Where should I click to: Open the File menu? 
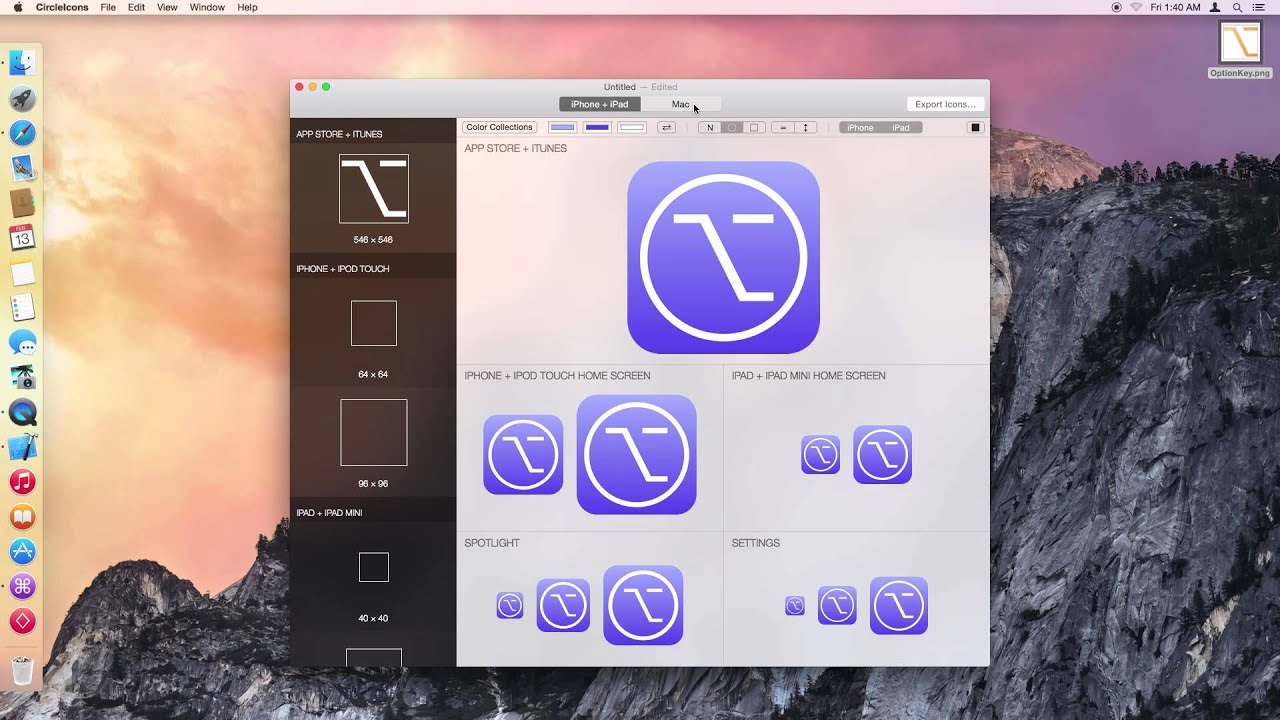click(108, 7)
